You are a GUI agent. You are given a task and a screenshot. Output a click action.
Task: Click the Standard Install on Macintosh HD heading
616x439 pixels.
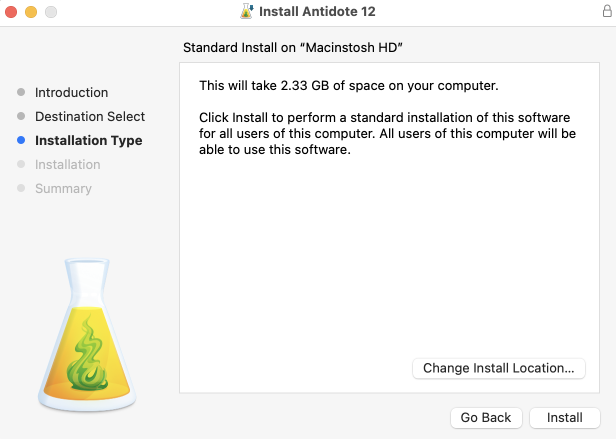pyautogui.click(x=299, y=48)
